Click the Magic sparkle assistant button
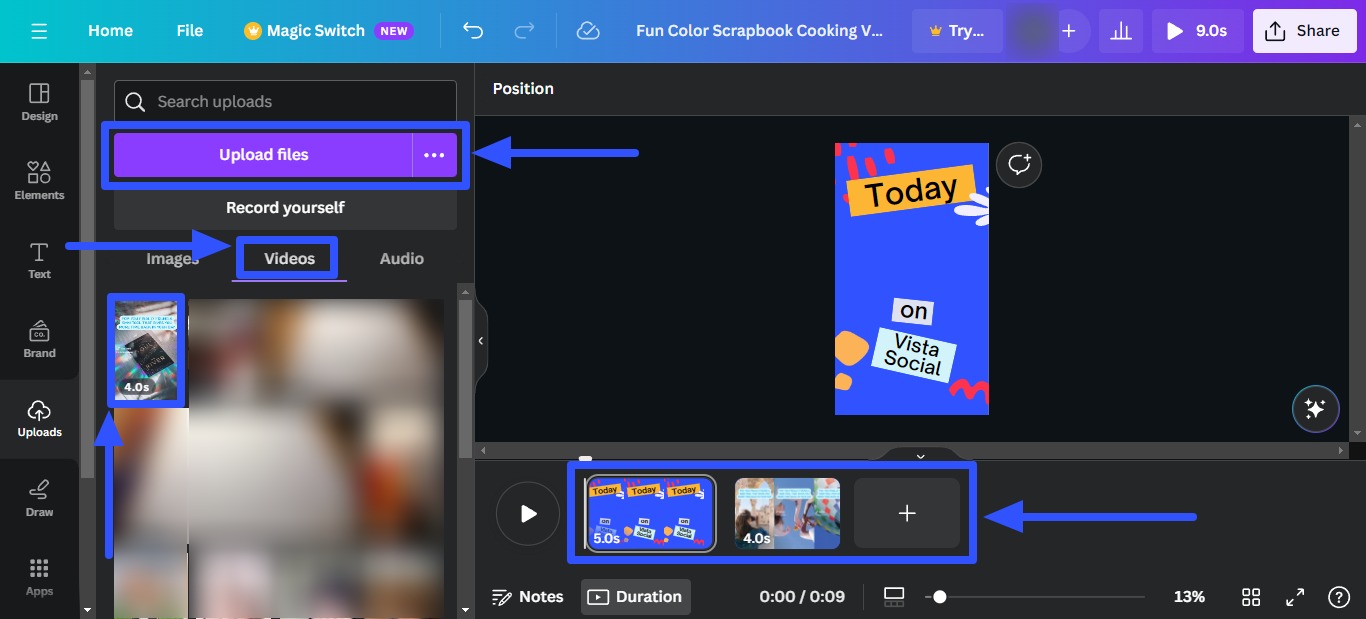The width and height of the screenshot is (1366, 619). 1314,409
